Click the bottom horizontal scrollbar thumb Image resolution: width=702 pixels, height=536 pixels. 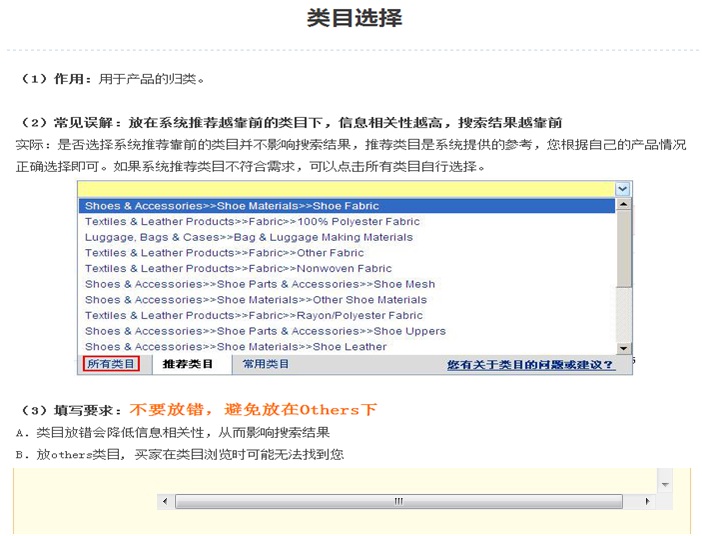(x=398, y=501)
